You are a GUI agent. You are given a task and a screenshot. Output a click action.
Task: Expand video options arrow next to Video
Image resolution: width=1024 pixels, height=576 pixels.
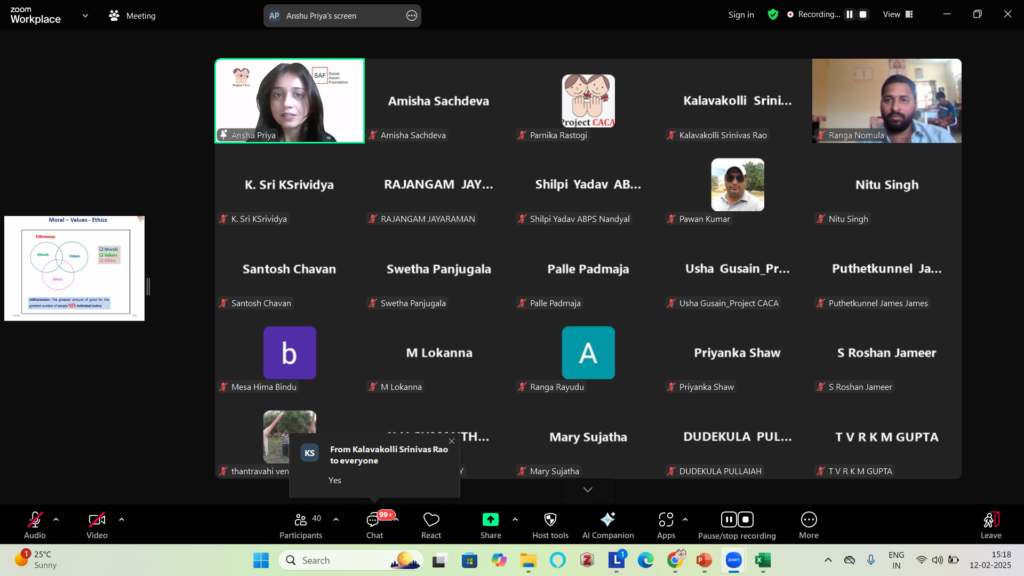(121, 519)
